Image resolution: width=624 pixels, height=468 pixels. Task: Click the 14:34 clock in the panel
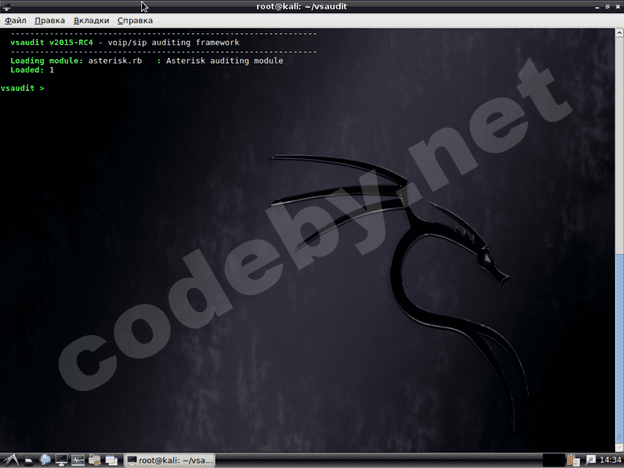coord(610,460)
